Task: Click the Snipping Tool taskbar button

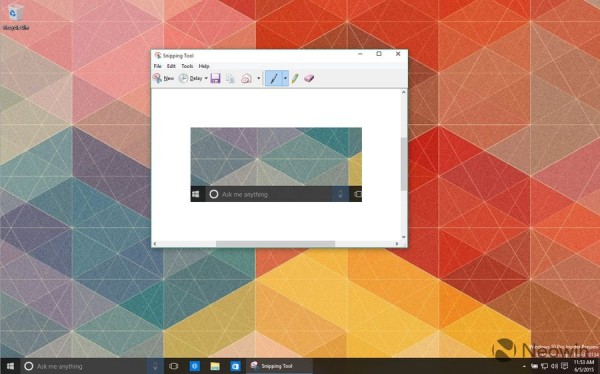Action: click(279, 366)
